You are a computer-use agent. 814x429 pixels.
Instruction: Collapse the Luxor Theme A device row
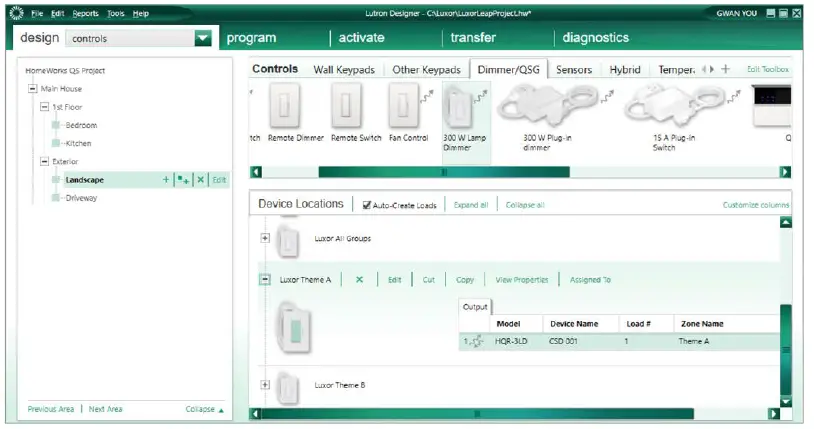click(265, 280)
